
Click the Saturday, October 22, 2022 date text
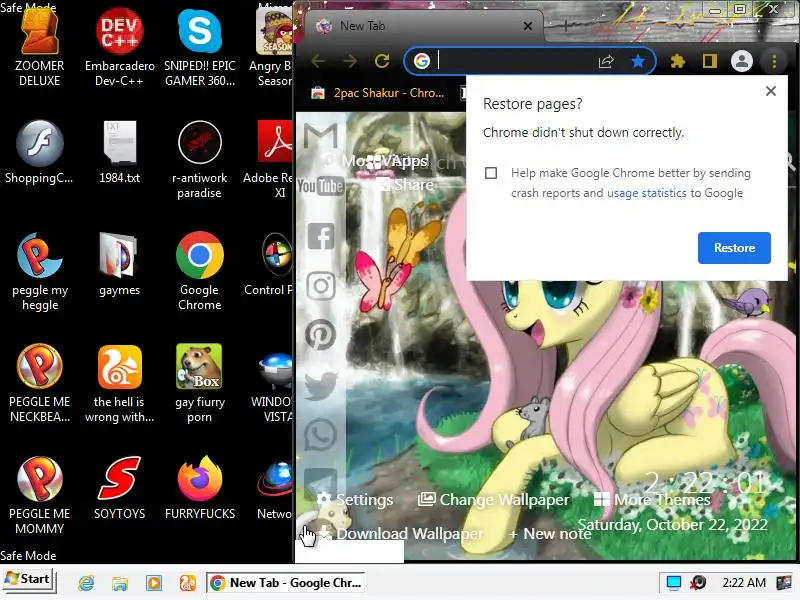672,524
